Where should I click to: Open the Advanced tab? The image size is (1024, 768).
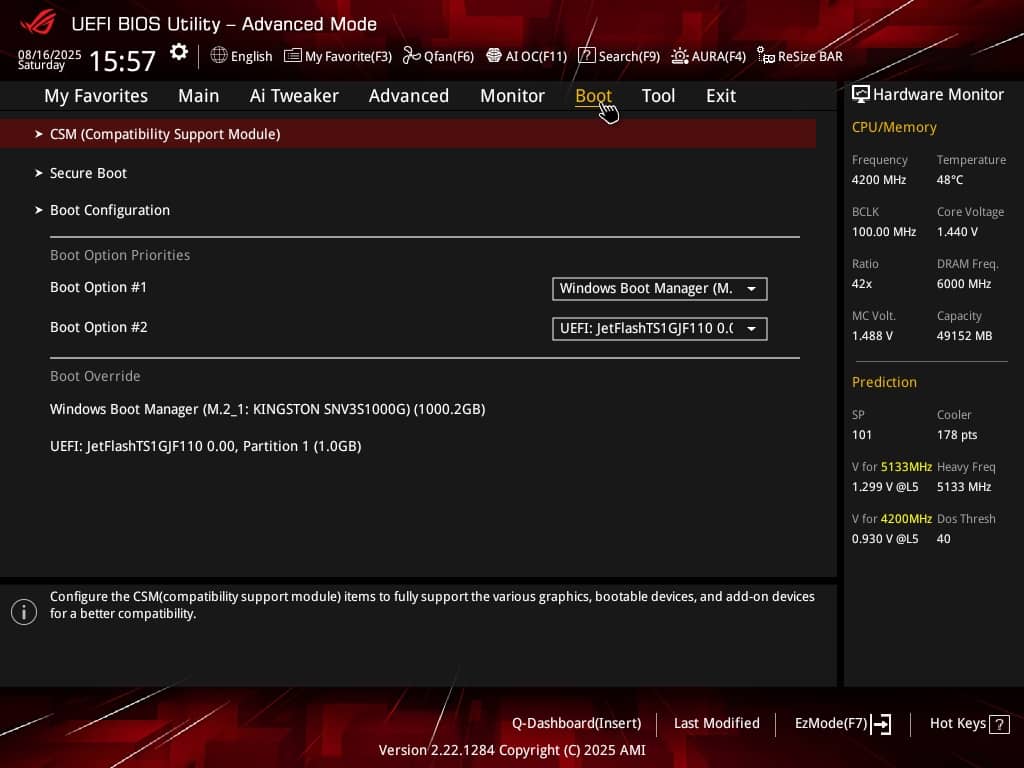point(409,96)
